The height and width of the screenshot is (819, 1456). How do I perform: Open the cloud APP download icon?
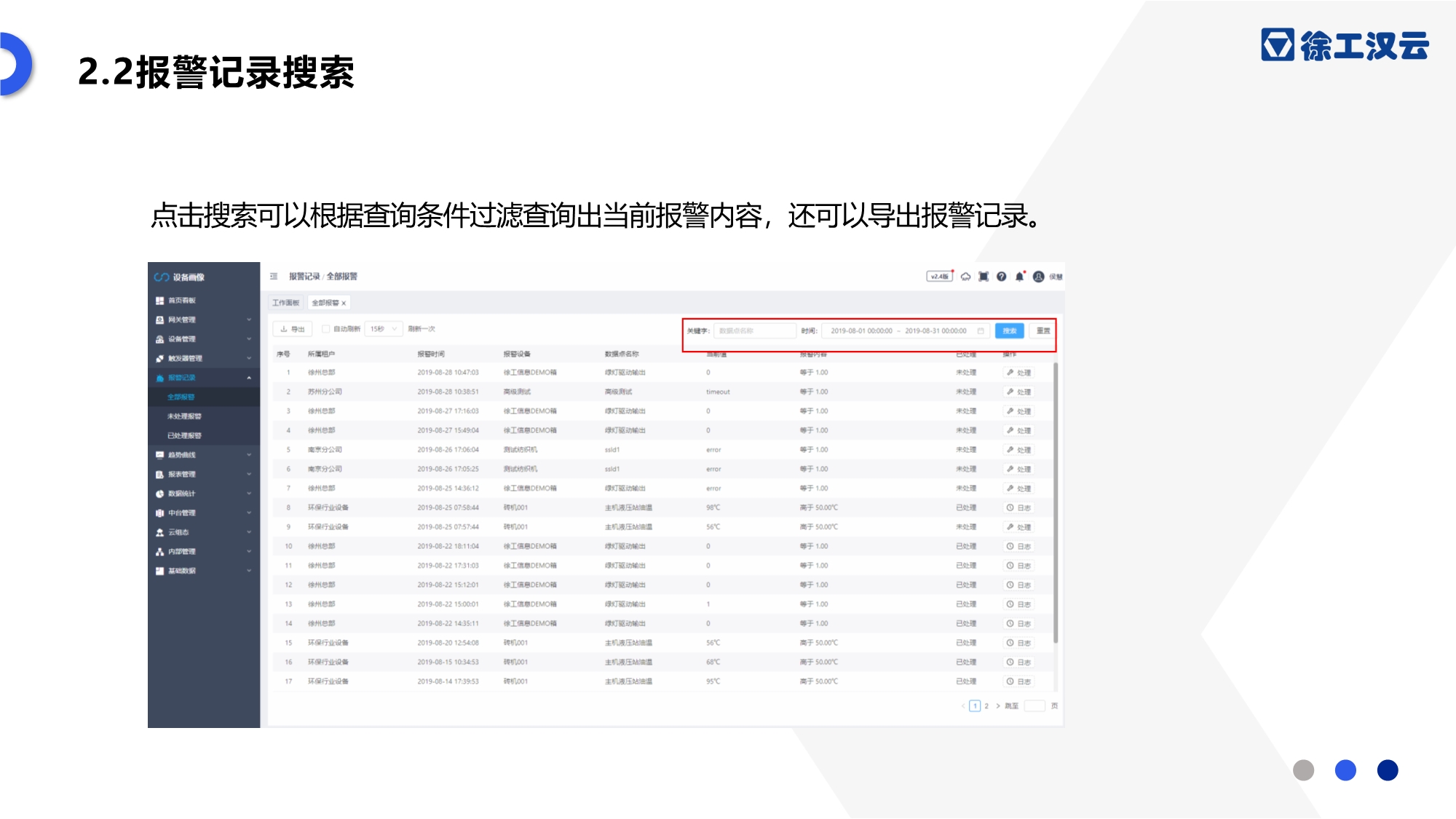tap(965, 277)
